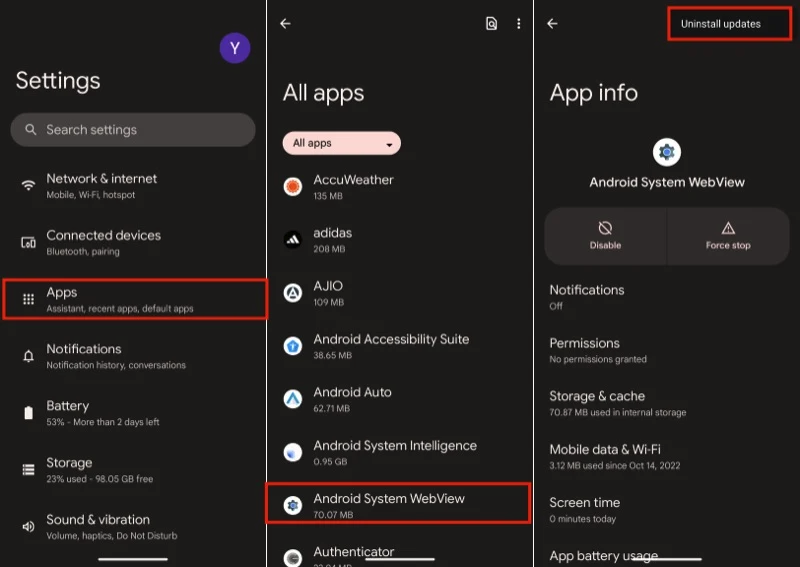Disable Android System WebView

tap(606, 236)
